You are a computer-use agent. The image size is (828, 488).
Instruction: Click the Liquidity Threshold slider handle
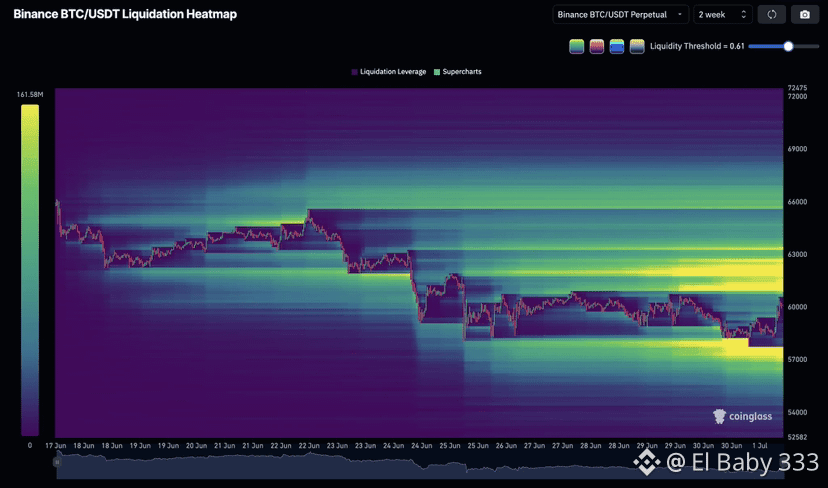[x=788, y=46]
